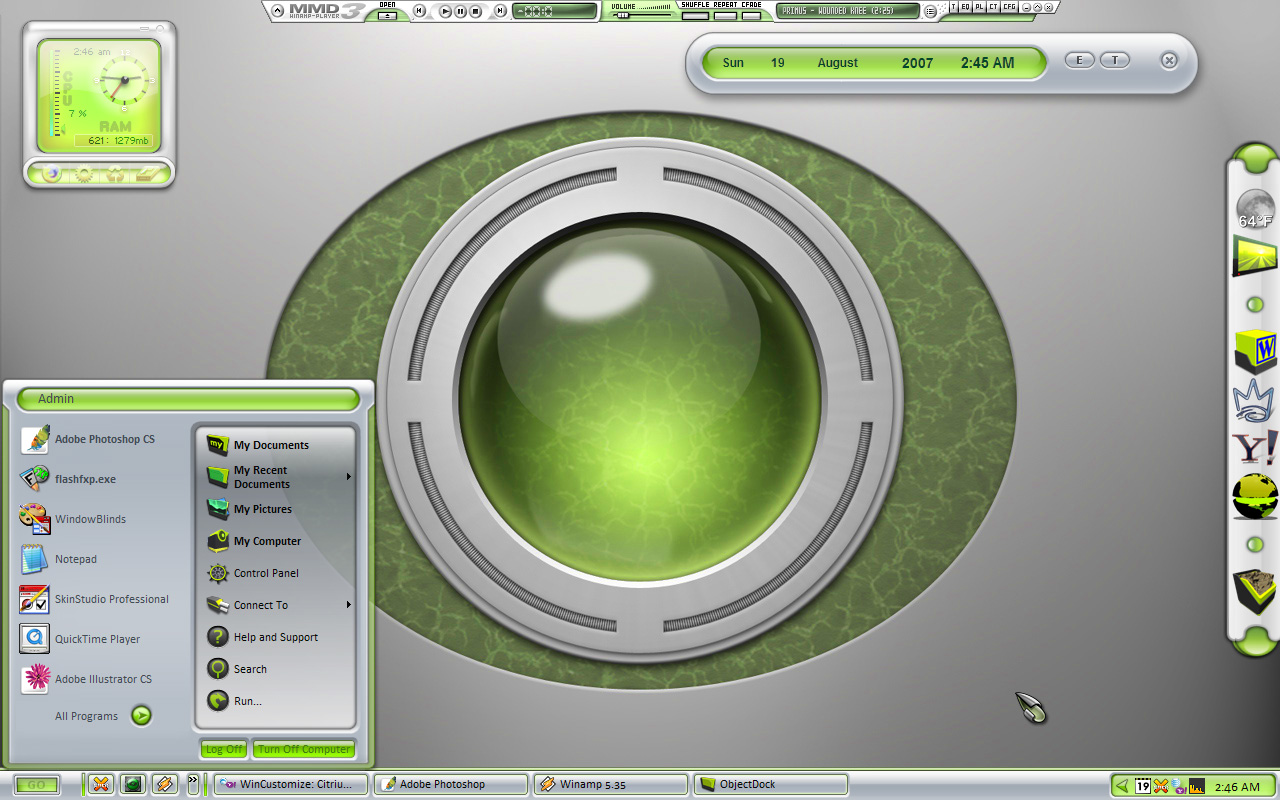This screenshot has height=800, width=1280.
Task: Stop playback in Winamp player
Action: pos(475,11)
